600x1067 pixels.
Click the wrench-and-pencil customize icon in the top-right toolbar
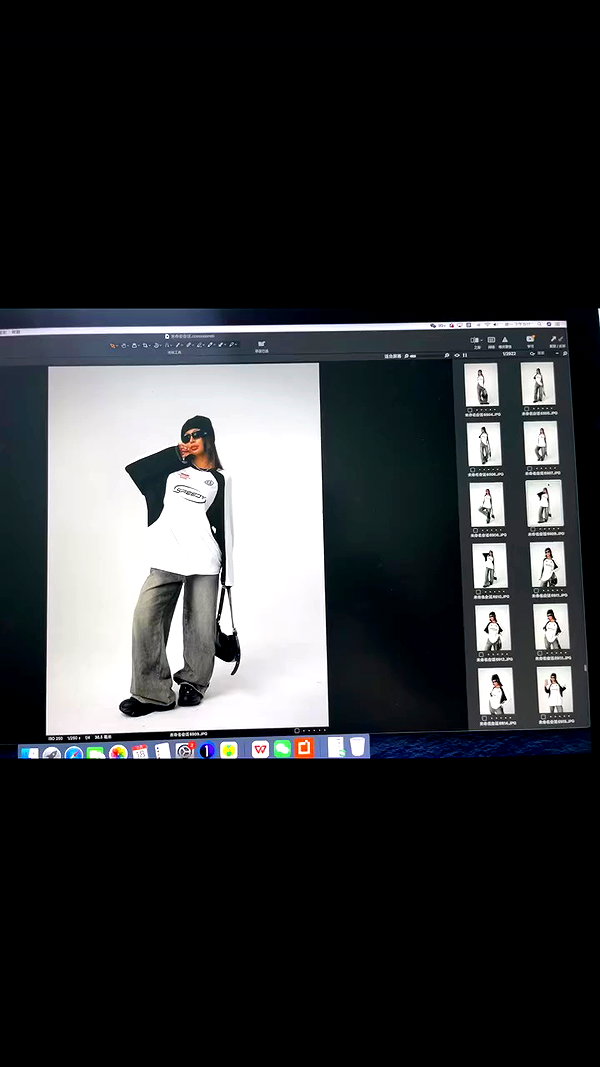click(x=556, y=339)
